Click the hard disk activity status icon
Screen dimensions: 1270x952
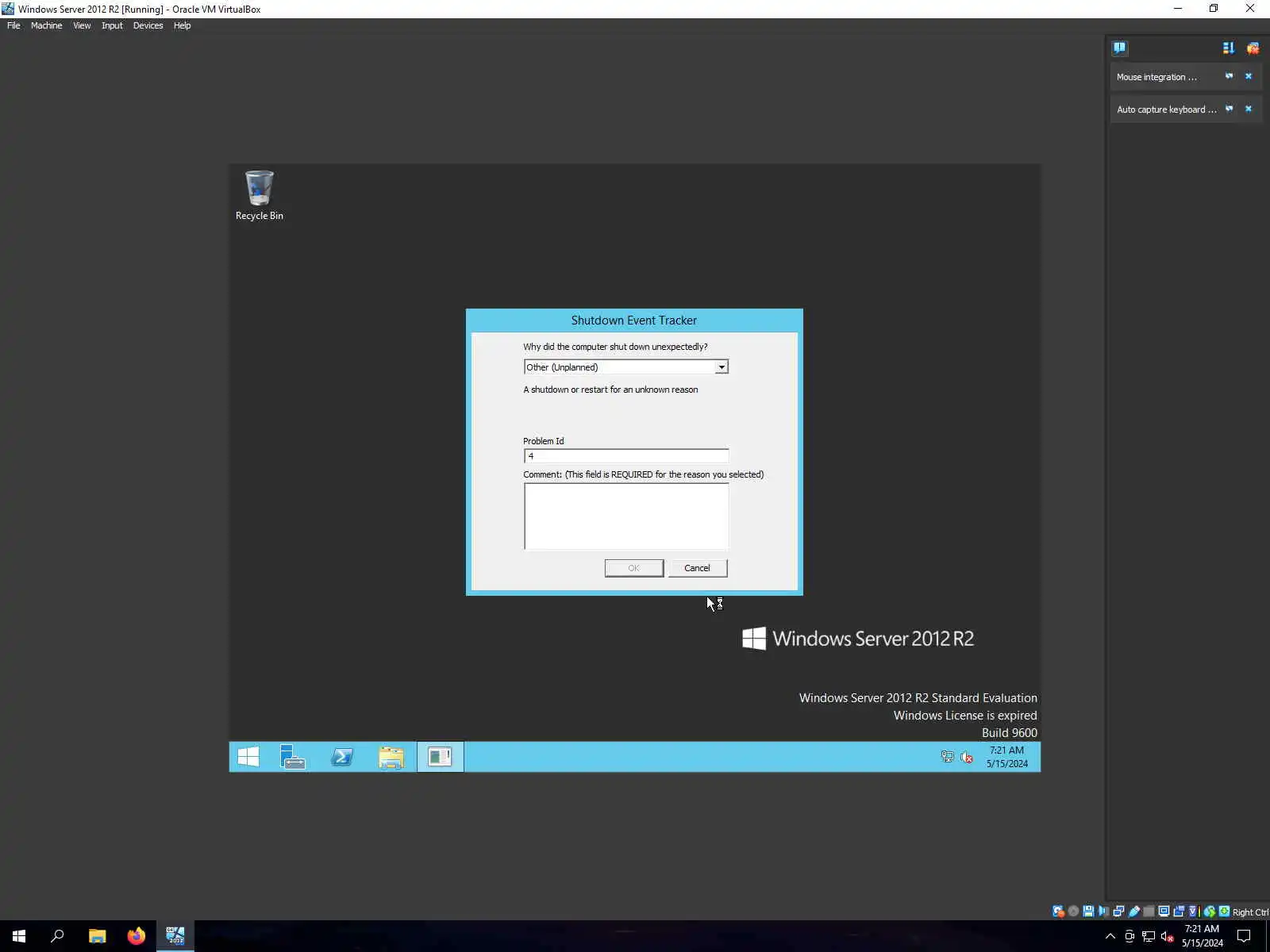[x=1059, y=912]
